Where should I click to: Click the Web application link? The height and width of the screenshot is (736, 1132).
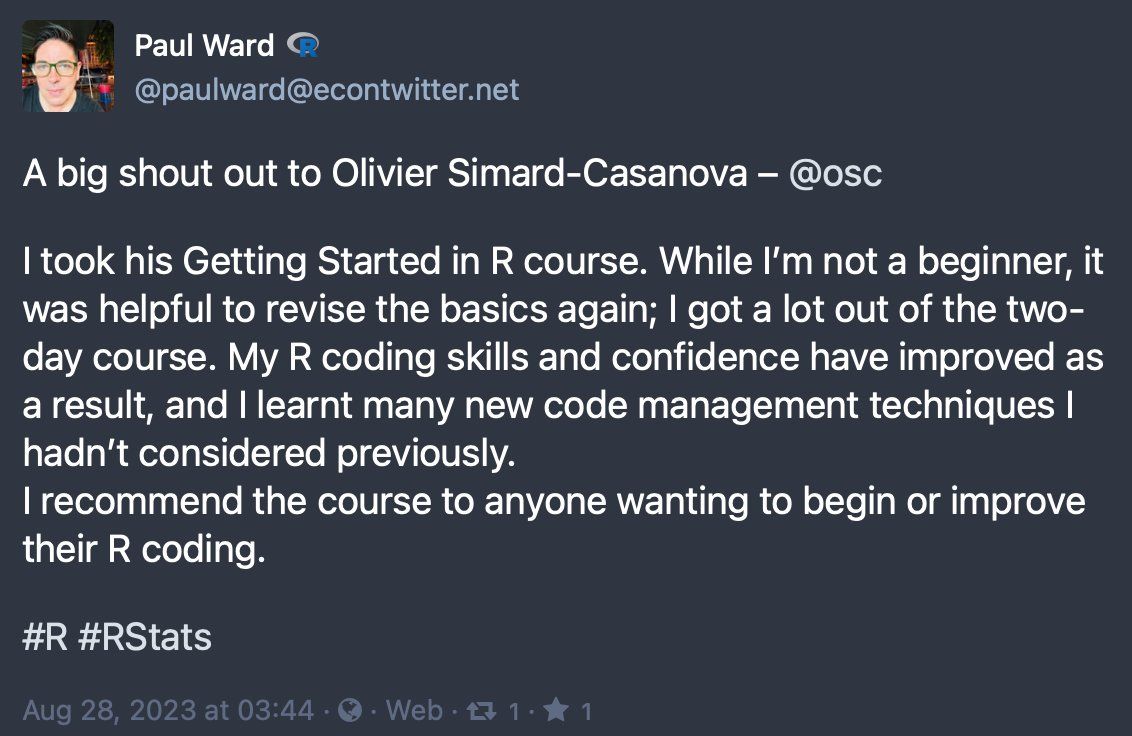pyautogui.click(x=414, y=710)
